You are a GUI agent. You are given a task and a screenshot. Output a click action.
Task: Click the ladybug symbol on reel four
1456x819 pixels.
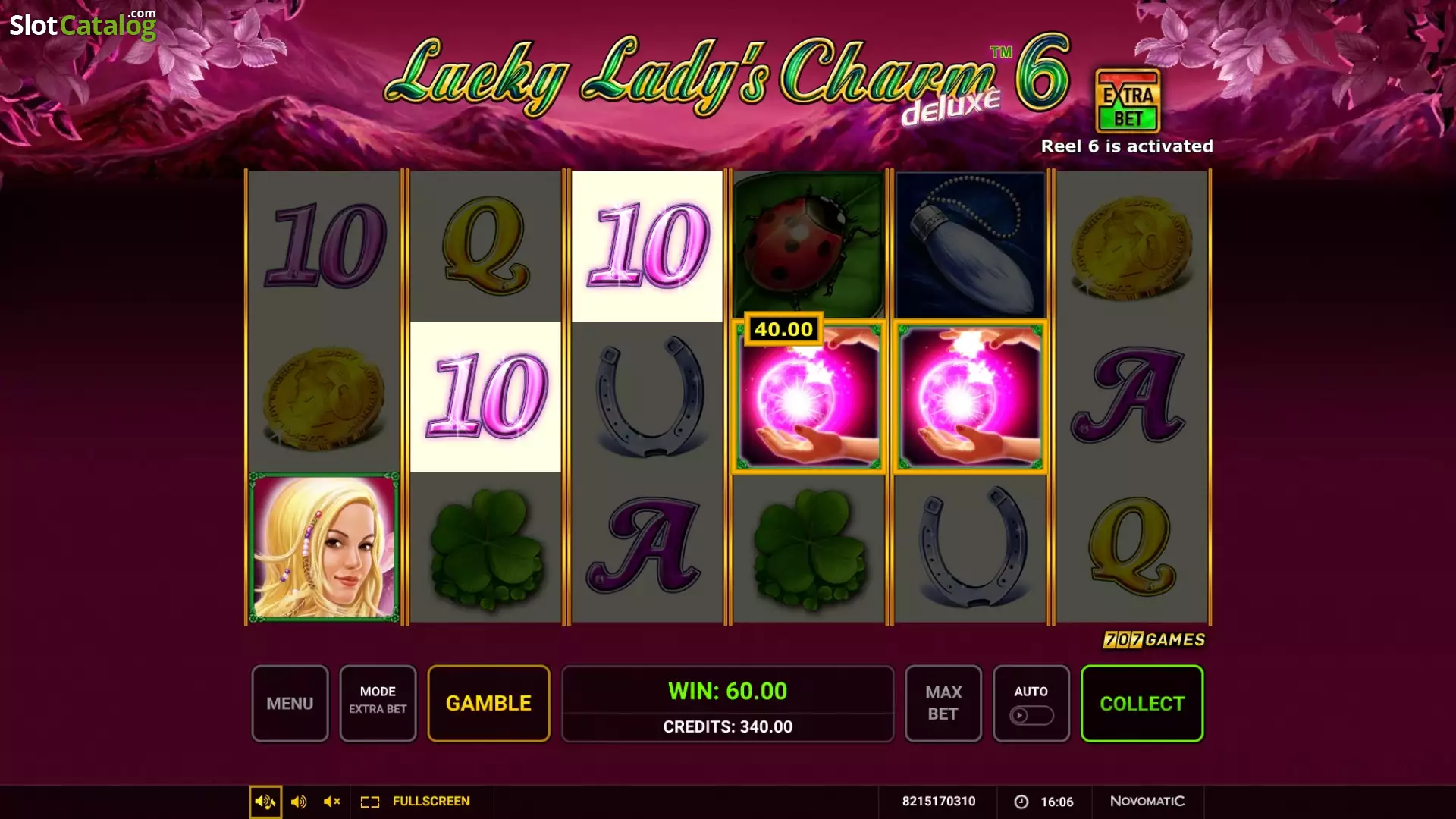[x=809, y=245]
